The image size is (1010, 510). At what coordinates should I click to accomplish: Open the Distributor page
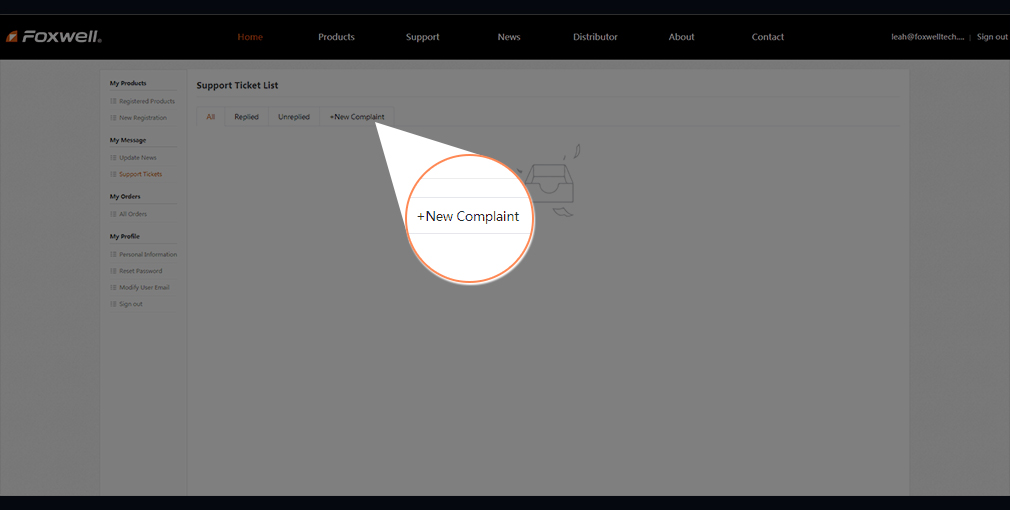(595, 37)
